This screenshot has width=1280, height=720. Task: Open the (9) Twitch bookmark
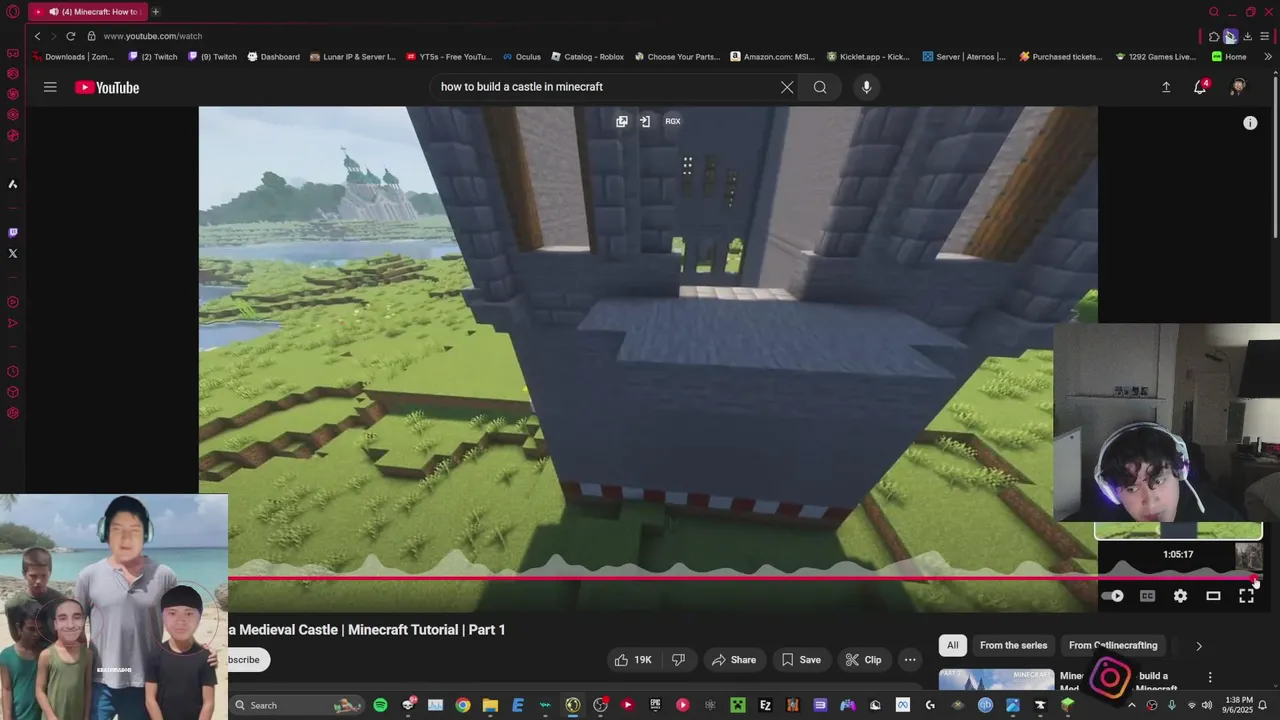212,57
